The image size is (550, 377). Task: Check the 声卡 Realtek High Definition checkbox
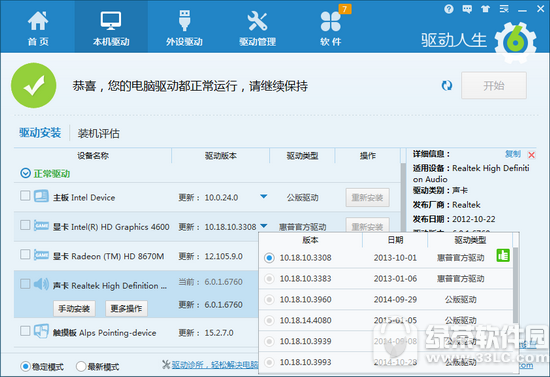[x=25, y=284]
